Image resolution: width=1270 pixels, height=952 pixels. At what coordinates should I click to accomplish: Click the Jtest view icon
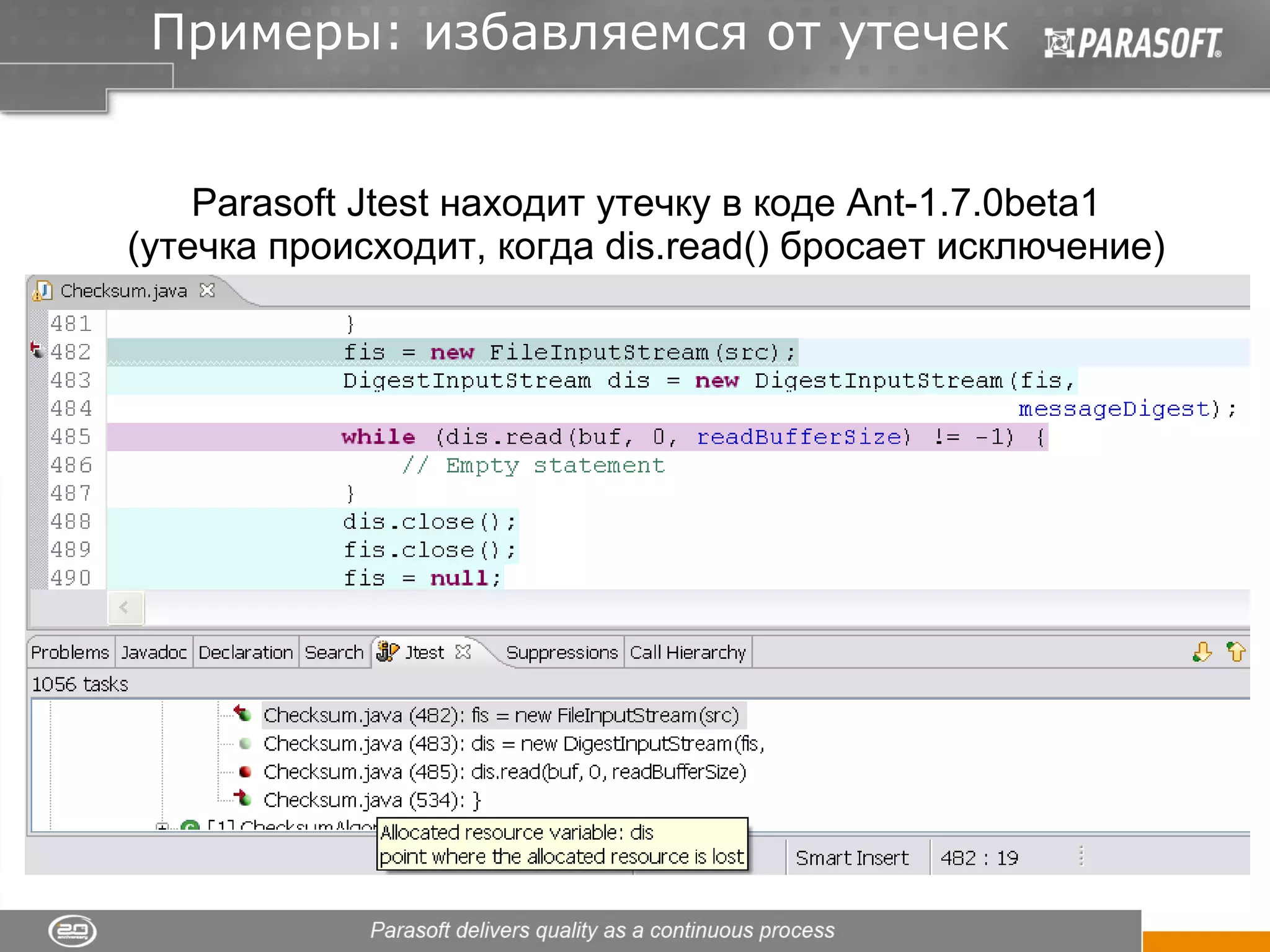click(x=388, y=652)
